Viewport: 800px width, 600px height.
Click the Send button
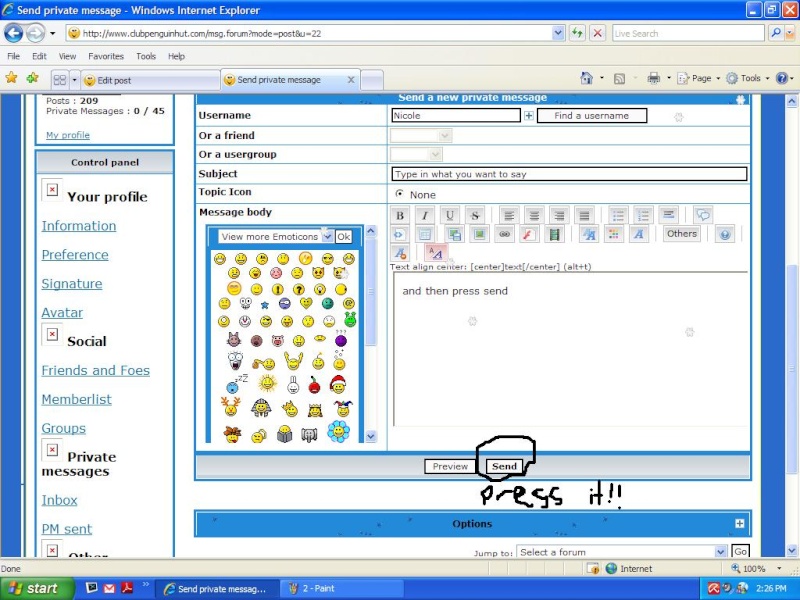pyautogui.click(x=504, y=466)
